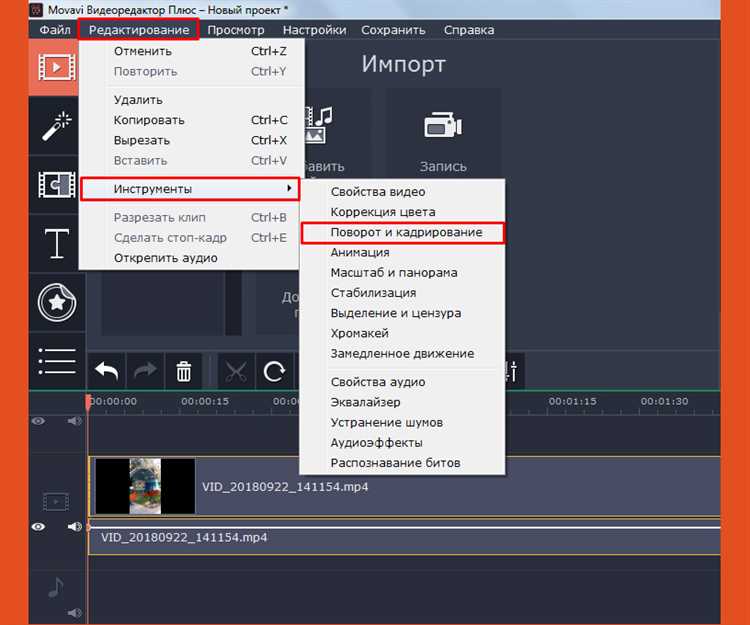Click the Запись record button label
Viewport: 750px width, 625px height.
pos(443,166)
